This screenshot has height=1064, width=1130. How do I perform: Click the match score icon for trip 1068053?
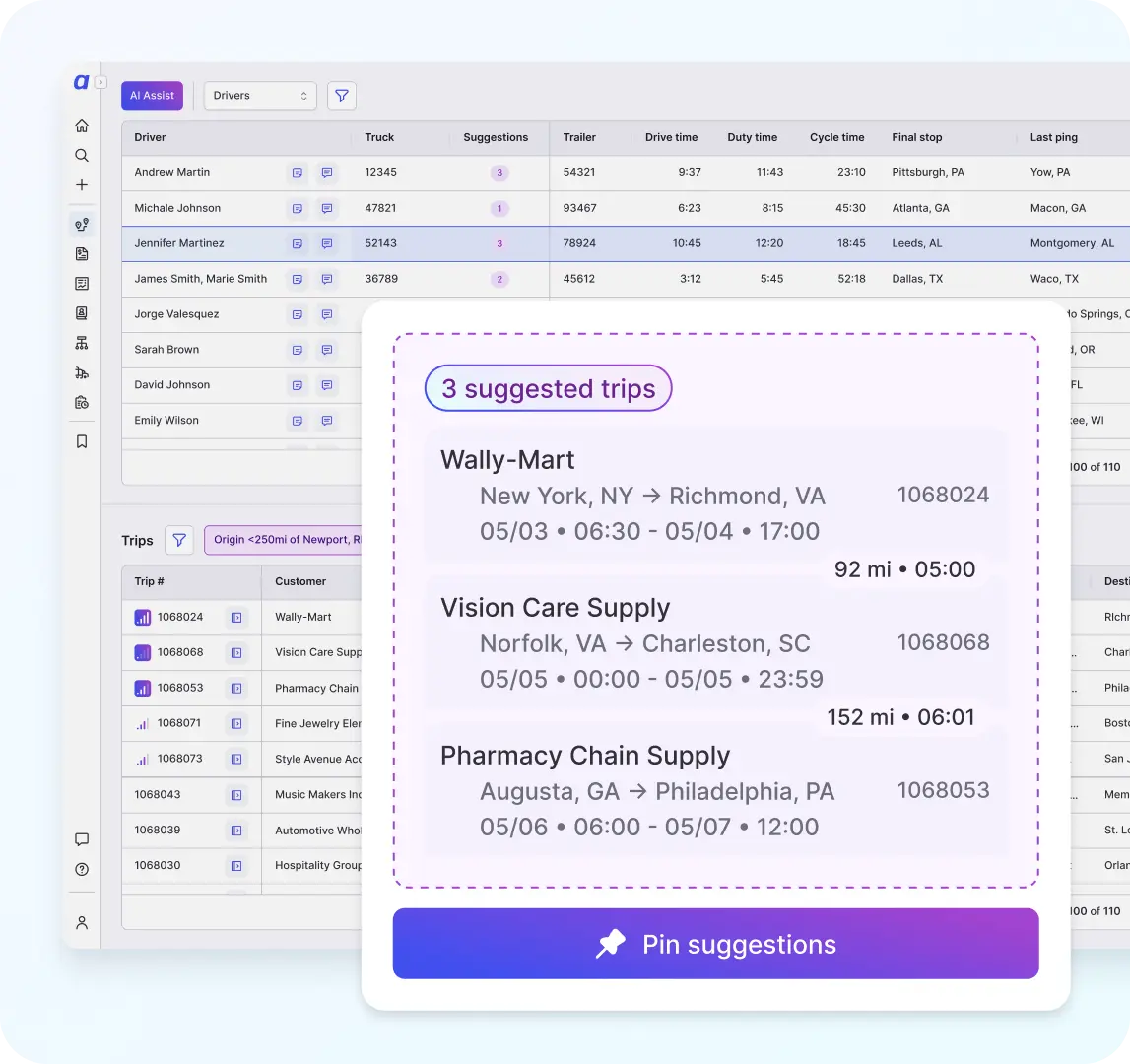pyautogui.click(x=143, y=688)
